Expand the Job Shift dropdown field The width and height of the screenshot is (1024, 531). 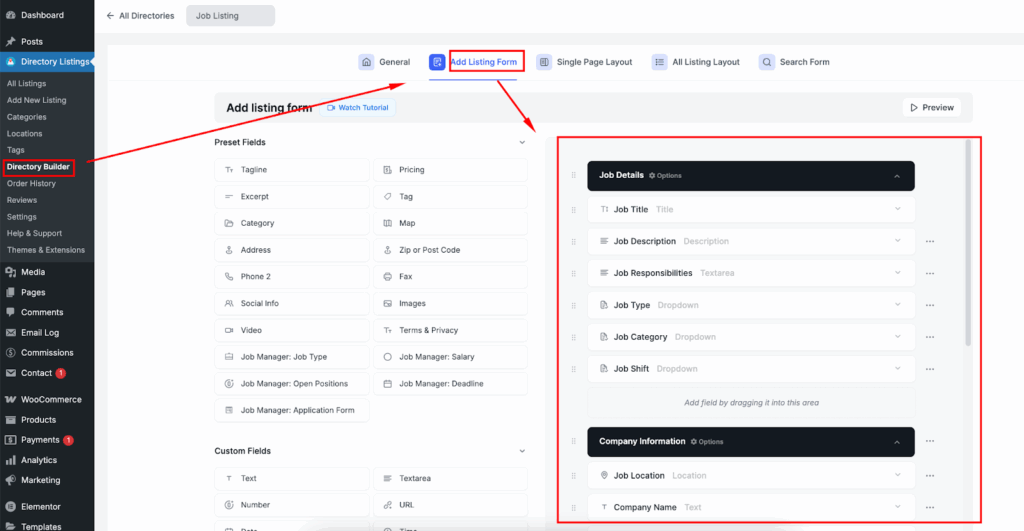(898, 369)
